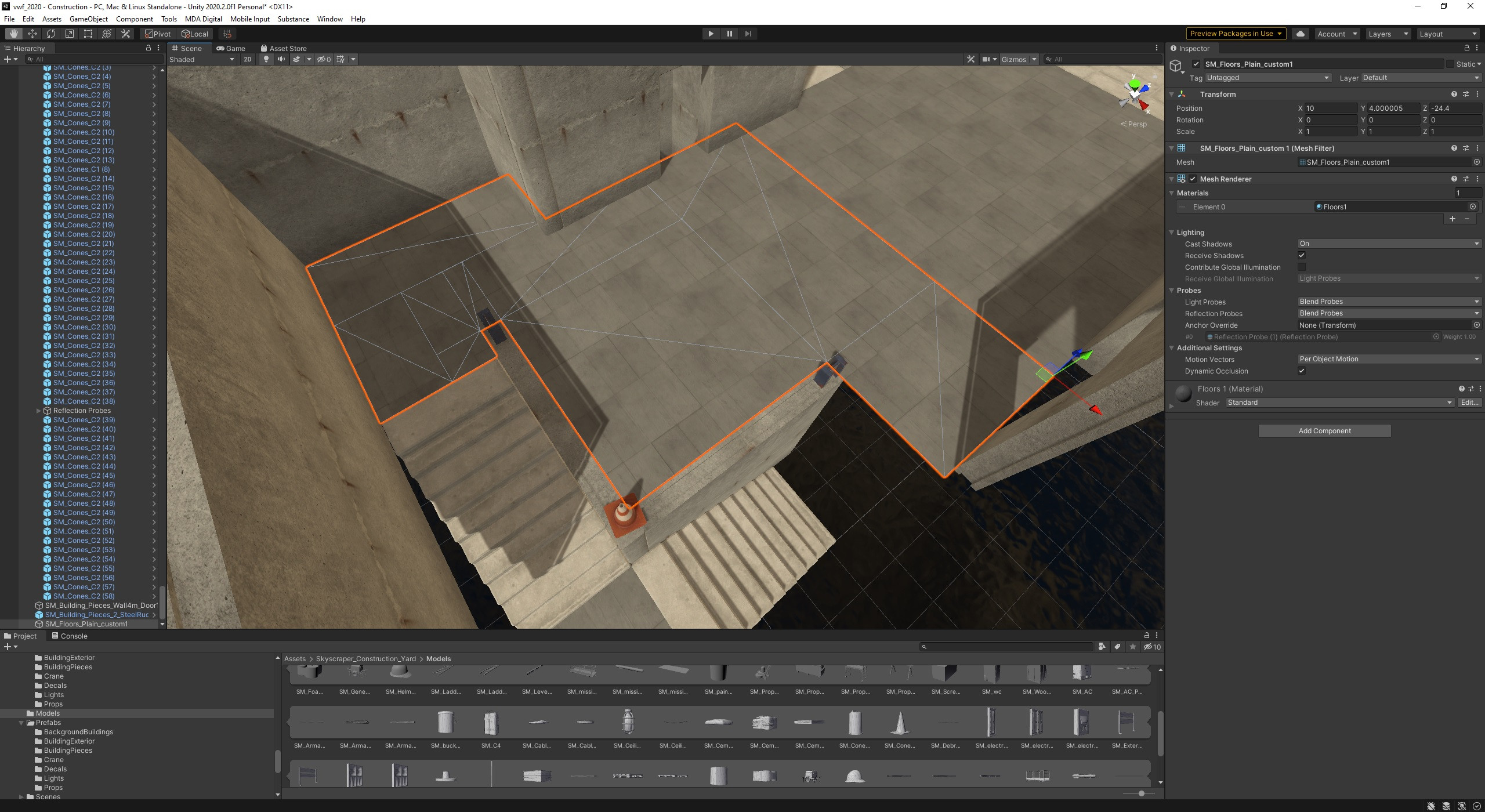The height and width of the screenshot is (812, 1485).
Task: Disable the Receive Shadows checkbox
Action: (x=1302, y=255)
